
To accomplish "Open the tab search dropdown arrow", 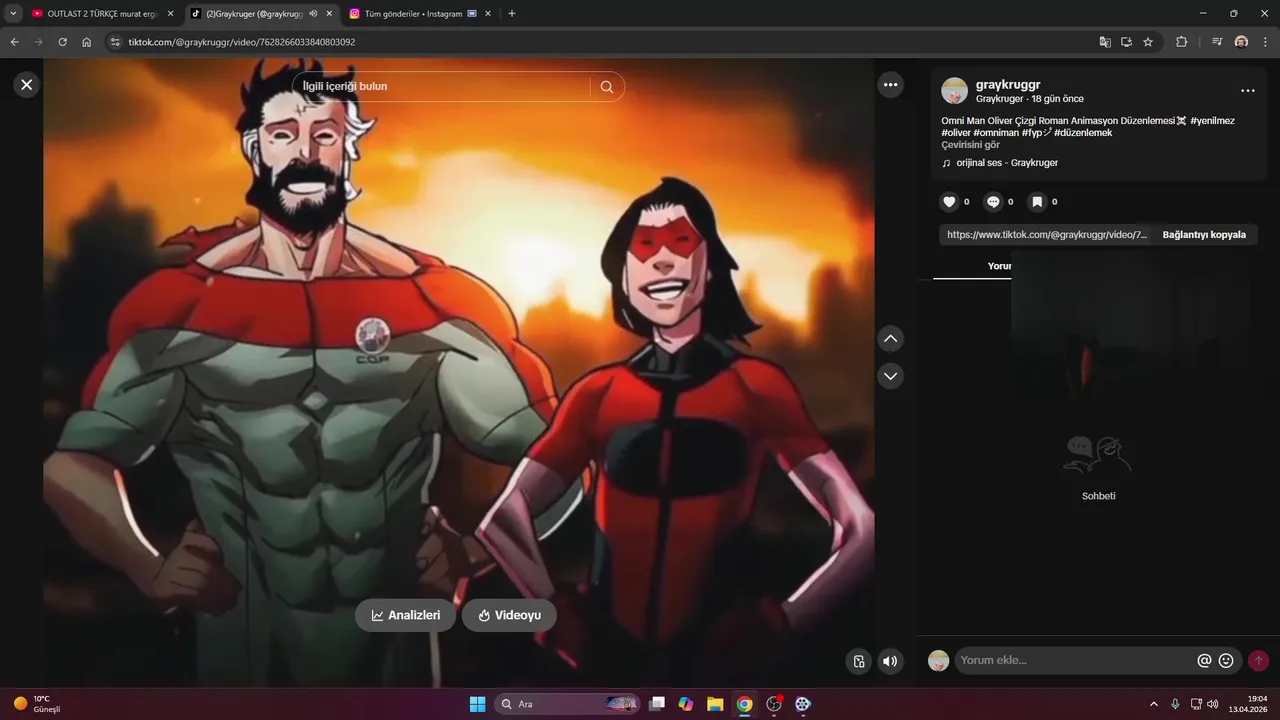I will [x=13, y=14].
